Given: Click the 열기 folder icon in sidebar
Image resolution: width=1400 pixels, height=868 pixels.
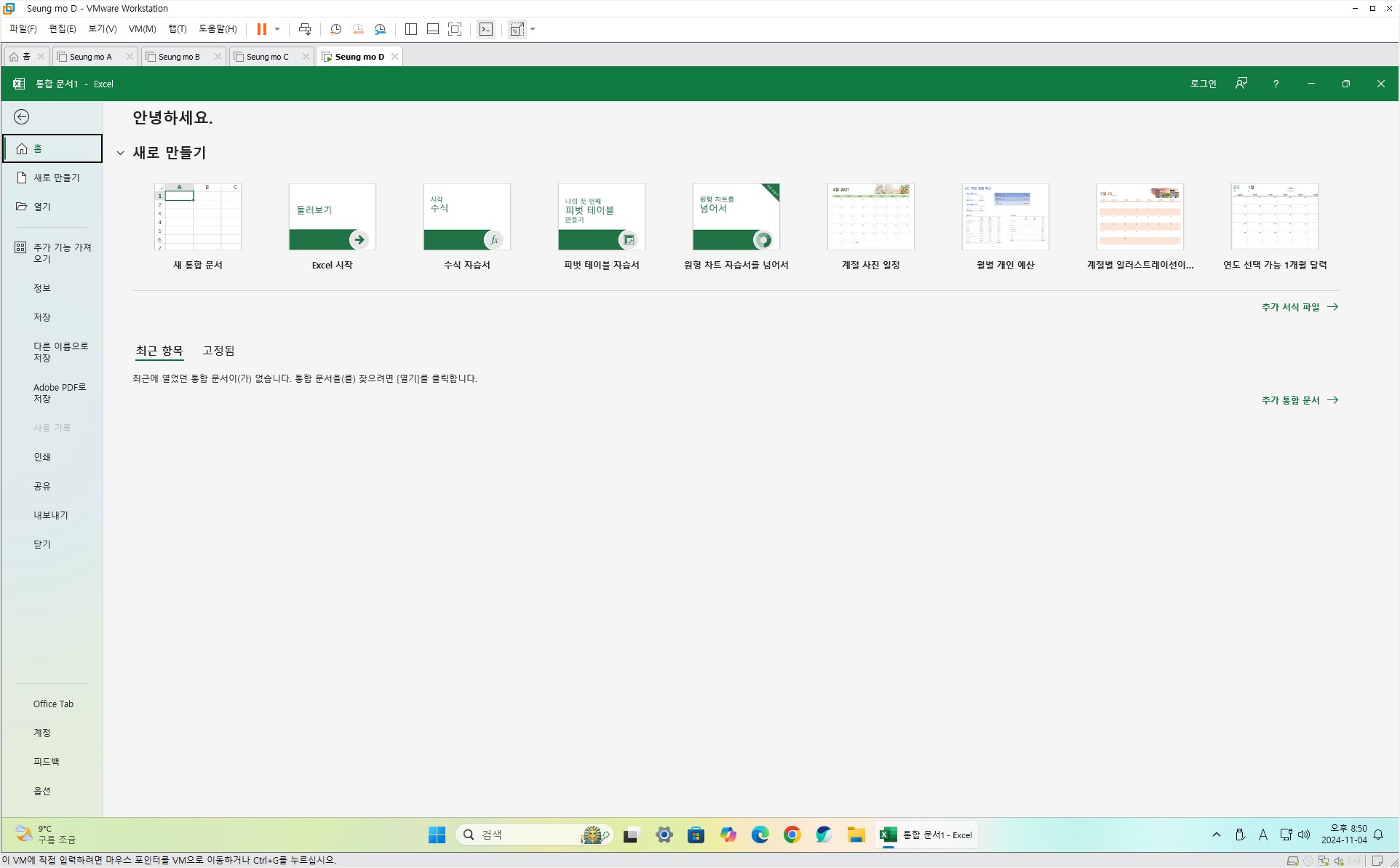Looking at the screenshot, I should (x=22, y=207).
